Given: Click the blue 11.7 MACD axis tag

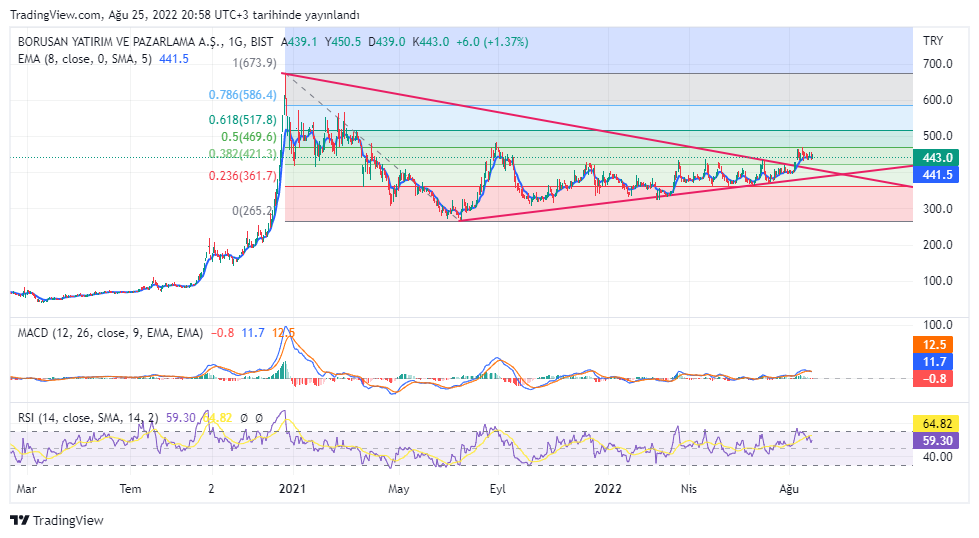Looking at the screenshot, I should click(x=933, y=361).
